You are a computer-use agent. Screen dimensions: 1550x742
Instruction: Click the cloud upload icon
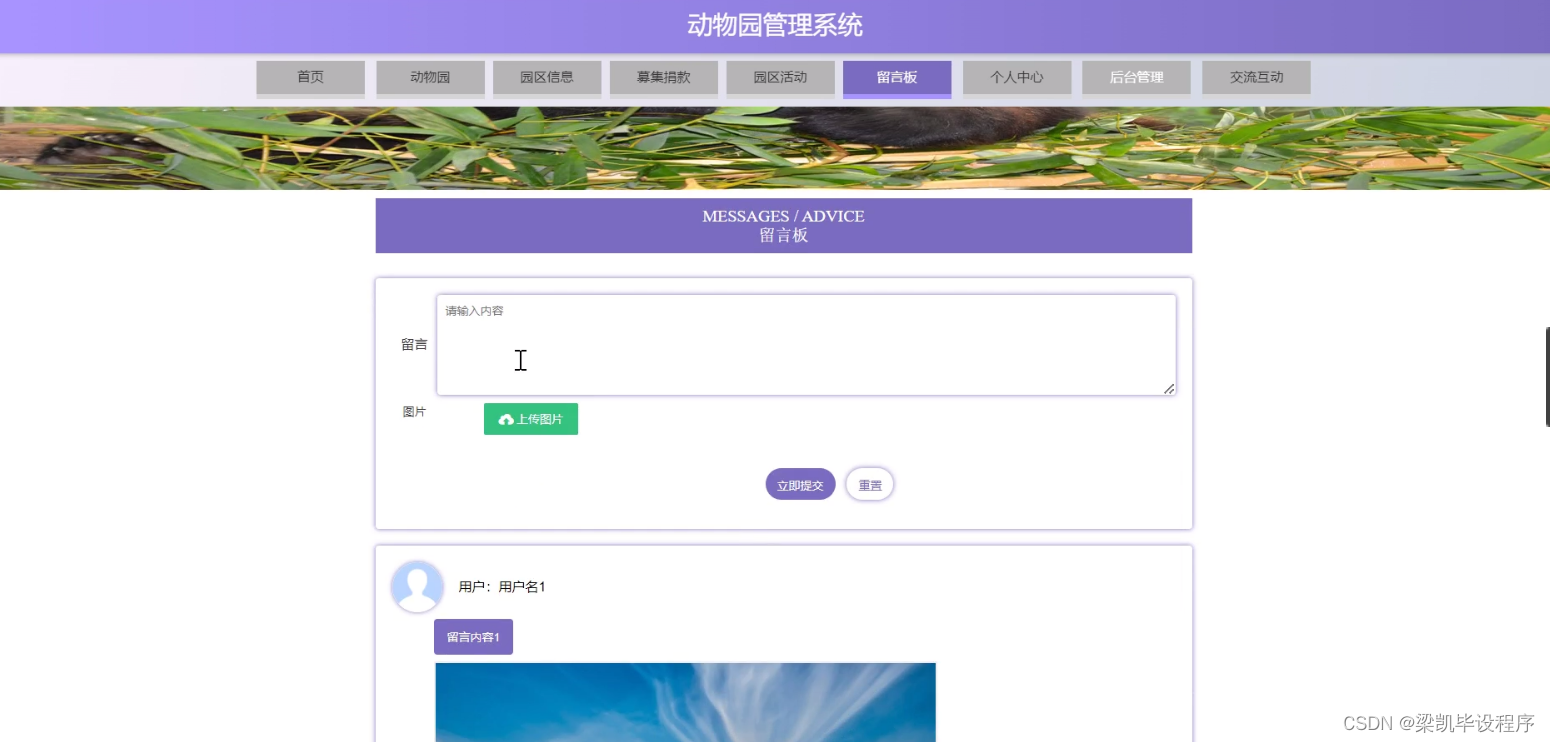[x=506, y=420]
